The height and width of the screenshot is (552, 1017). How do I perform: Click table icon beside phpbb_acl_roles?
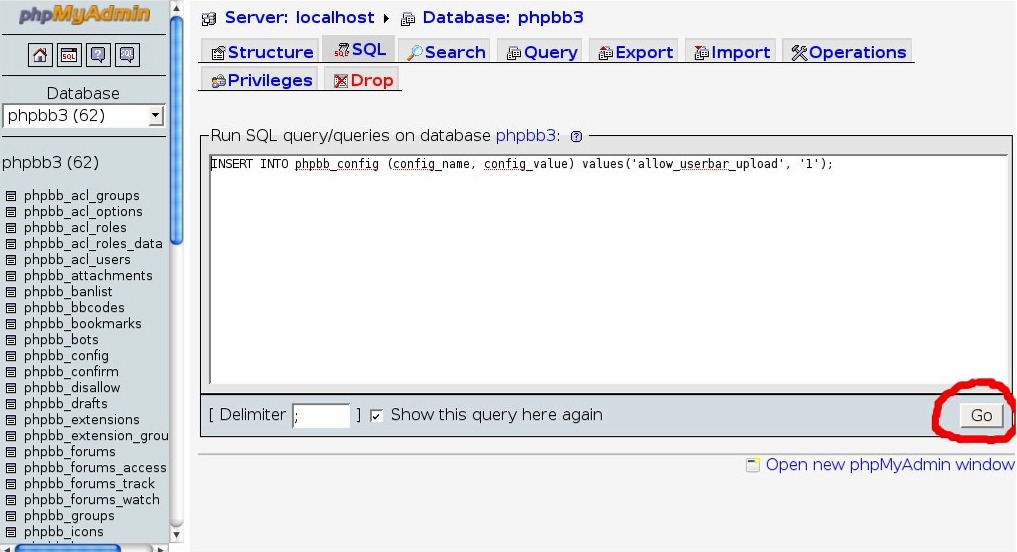(x=11, y=228)
